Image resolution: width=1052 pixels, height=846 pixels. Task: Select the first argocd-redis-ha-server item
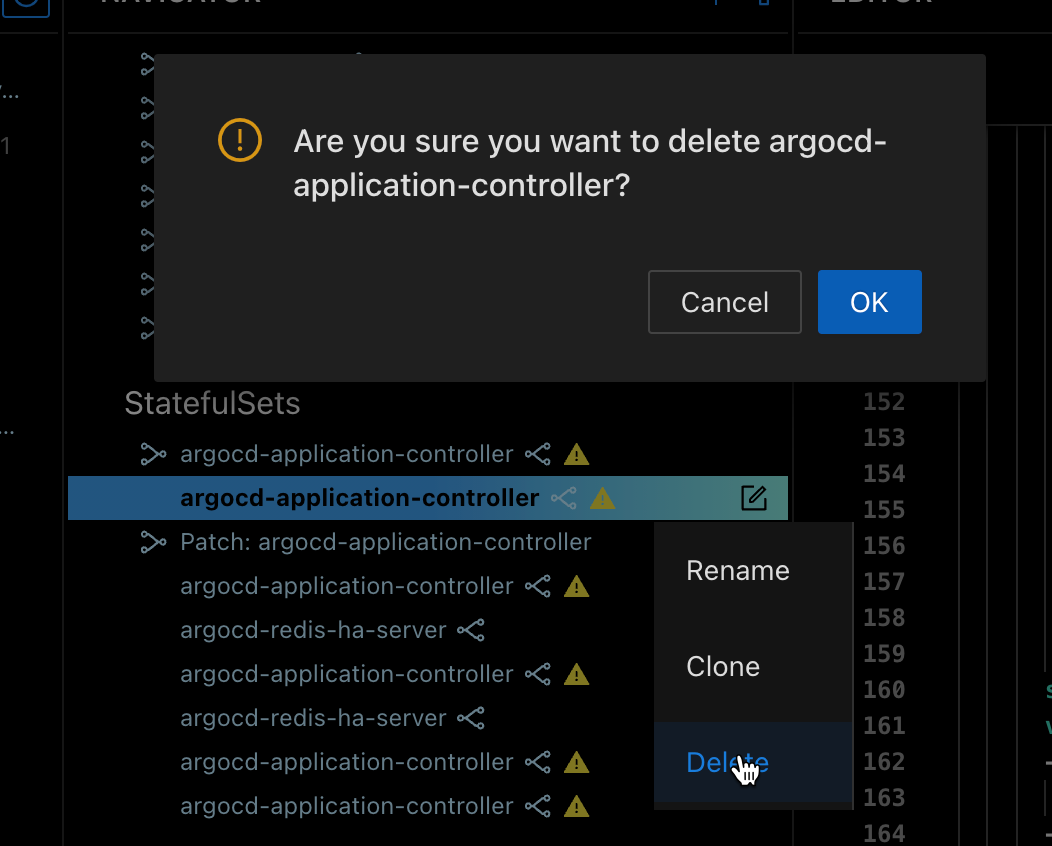[x=313, y=630]
